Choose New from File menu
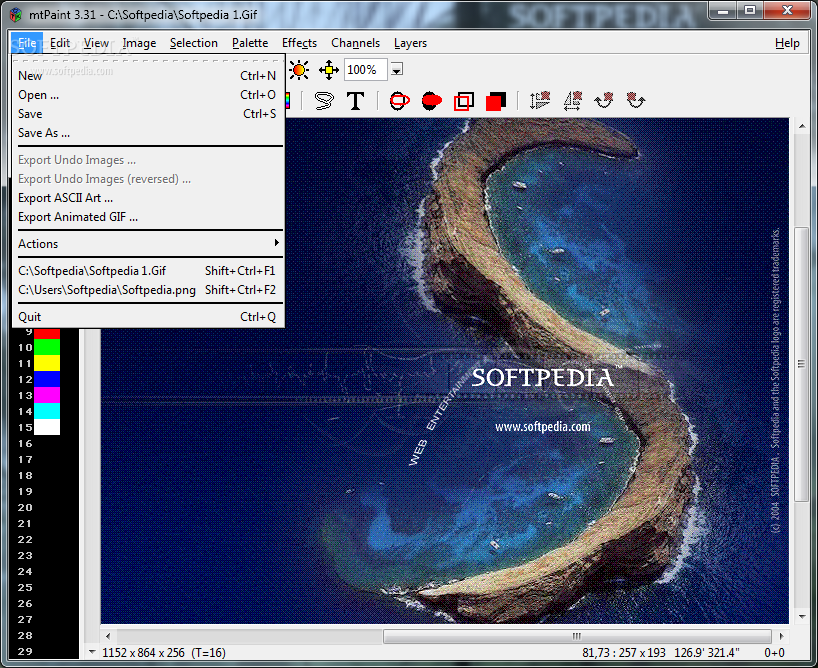 [x=149, y=76]
